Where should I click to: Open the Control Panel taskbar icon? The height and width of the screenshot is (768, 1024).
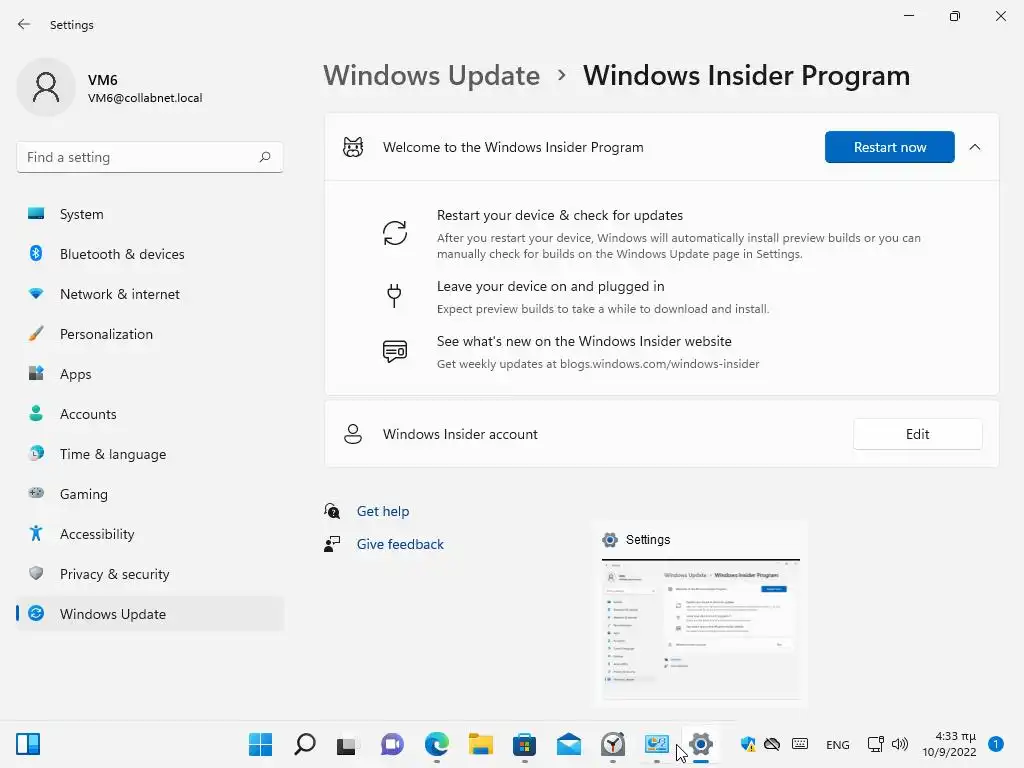(656, 744)
